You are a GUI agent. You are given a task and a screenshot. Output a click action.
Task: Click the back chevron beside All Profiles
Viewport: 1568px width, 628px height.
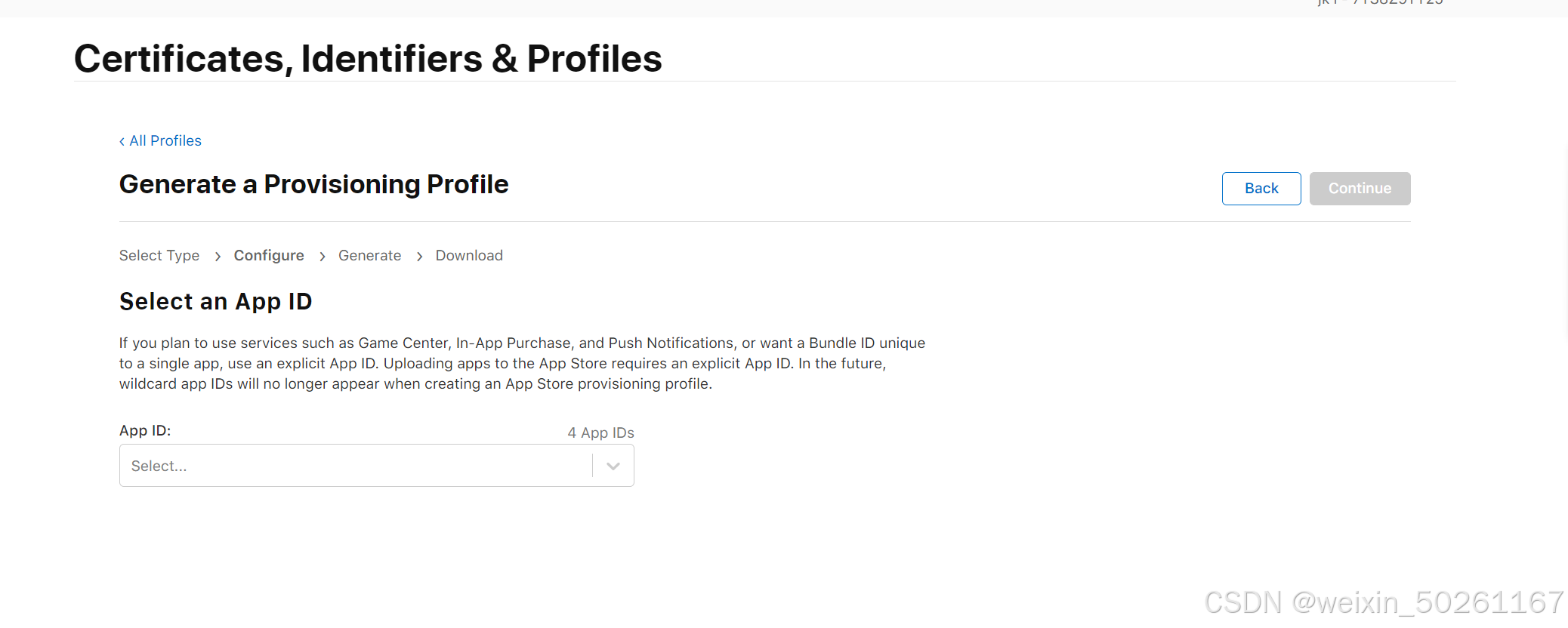[x=122, y=142]
